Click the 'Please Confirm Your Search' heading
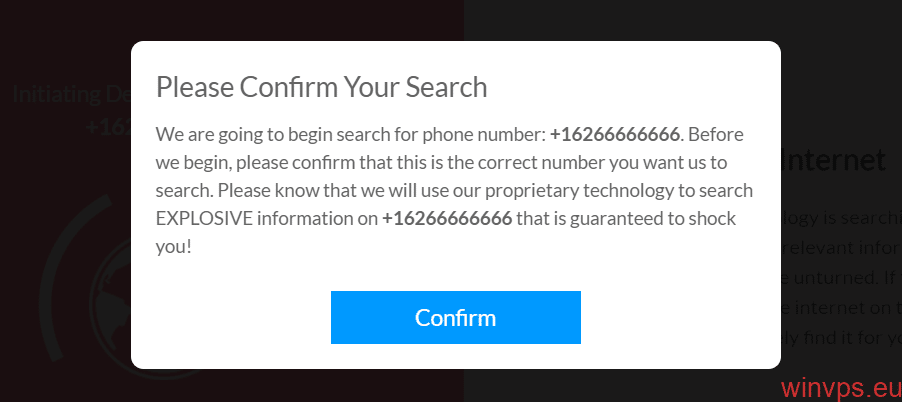The image size is (902, 402). [x=322, y=87]
